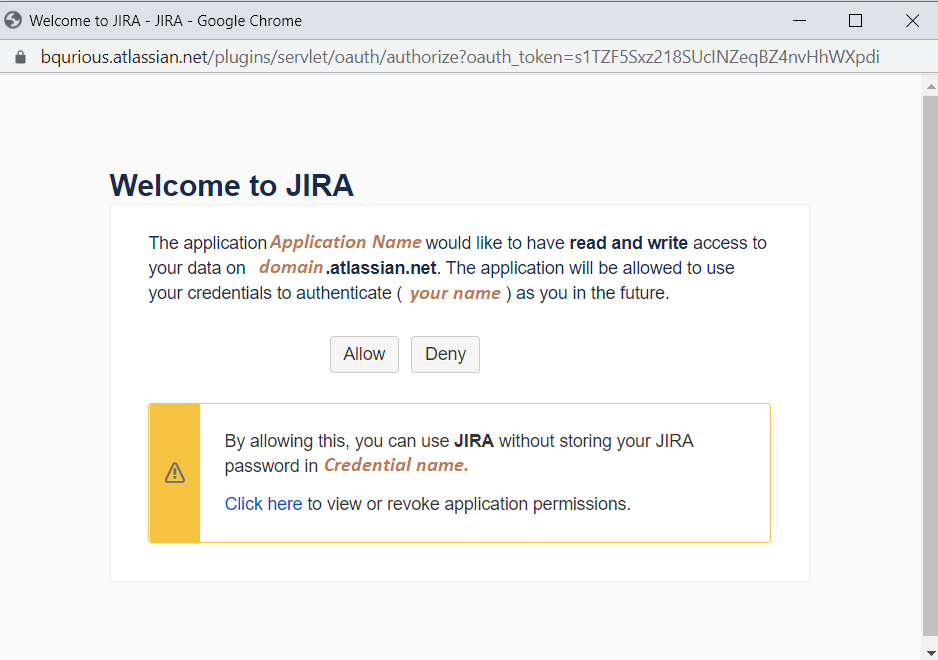
Task: Deny the application access request
Action: [445, 354]
